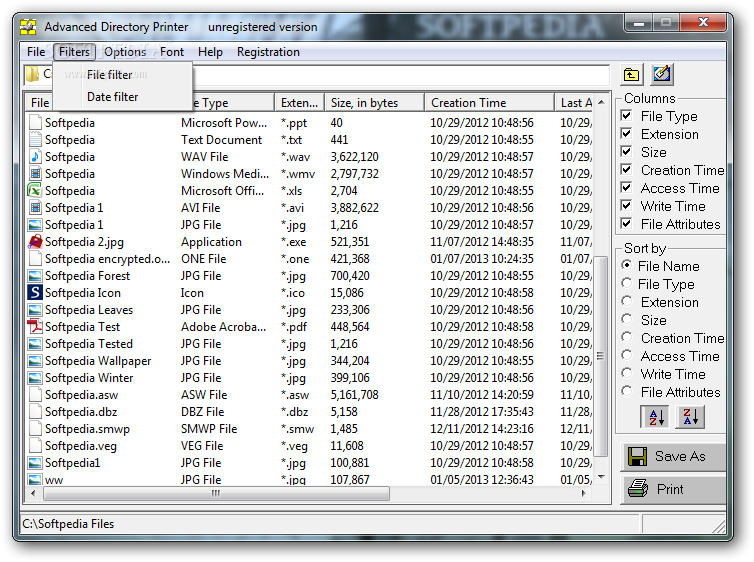The width and height of the screenshot is (754, 562).
Task: Select the Excel icon of xls file
Action: pos(35,190)
